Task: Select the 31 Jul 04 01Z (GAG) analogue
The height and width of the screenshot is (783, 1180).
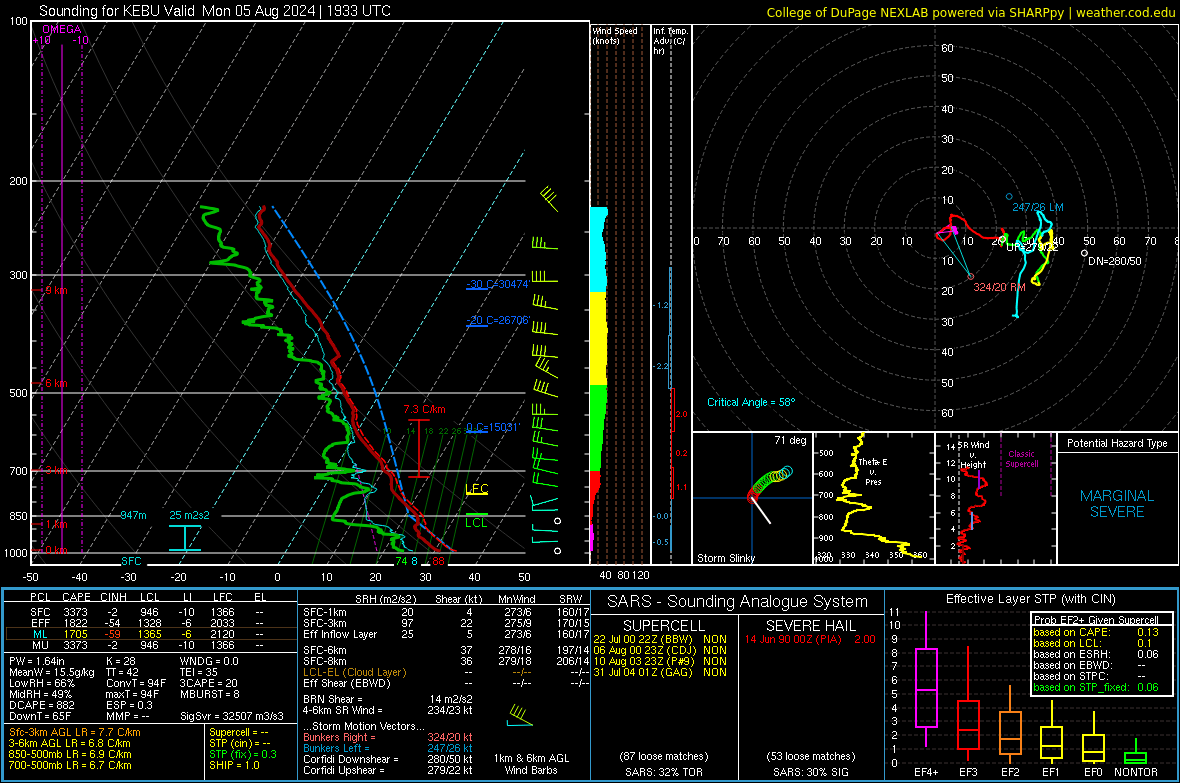Action: (x=660, y=672)
